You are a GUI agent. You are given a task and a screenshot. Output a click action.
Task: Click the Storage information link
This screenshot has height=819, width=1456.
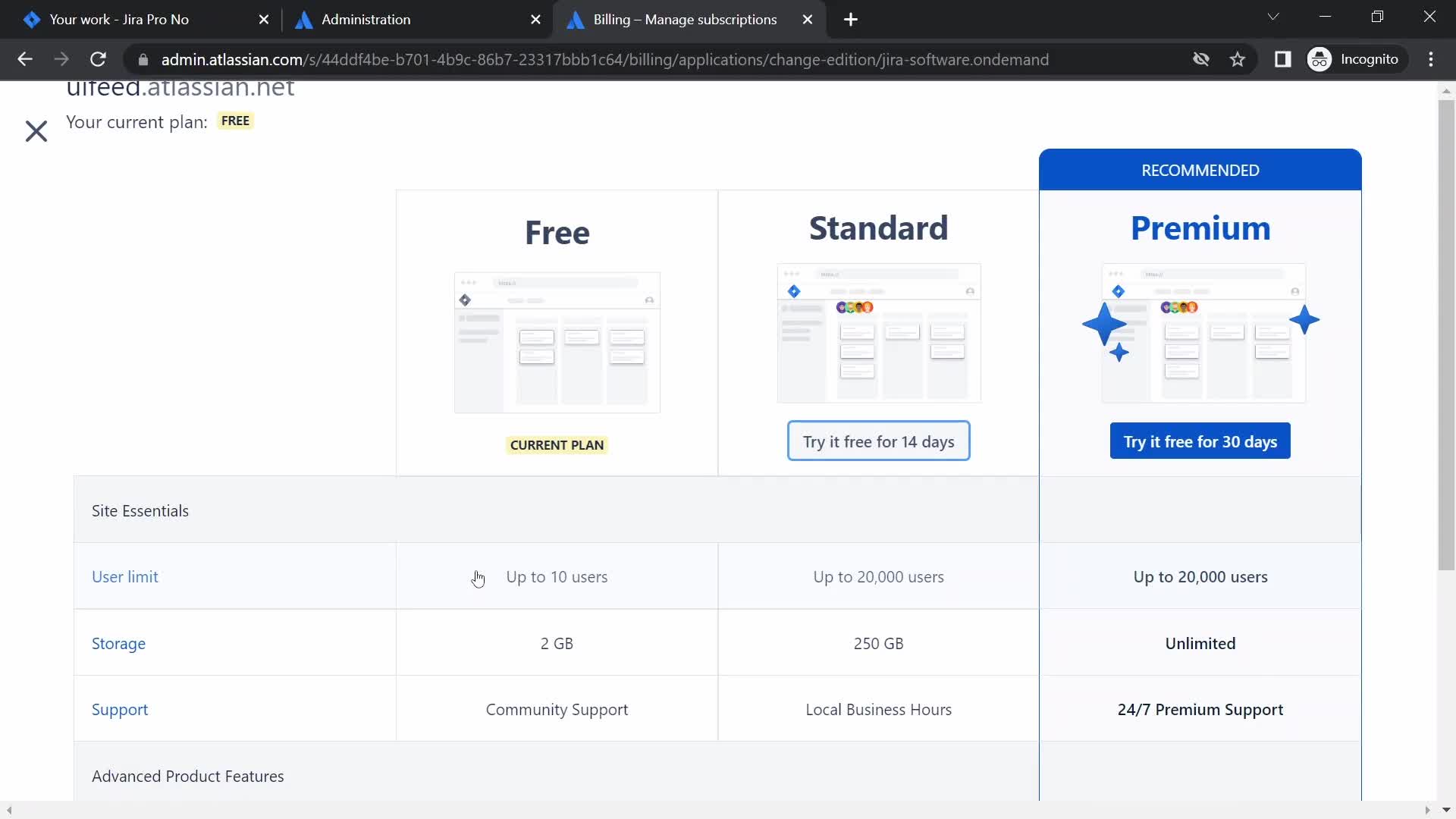pyautogui.click(x=119, y=642)
